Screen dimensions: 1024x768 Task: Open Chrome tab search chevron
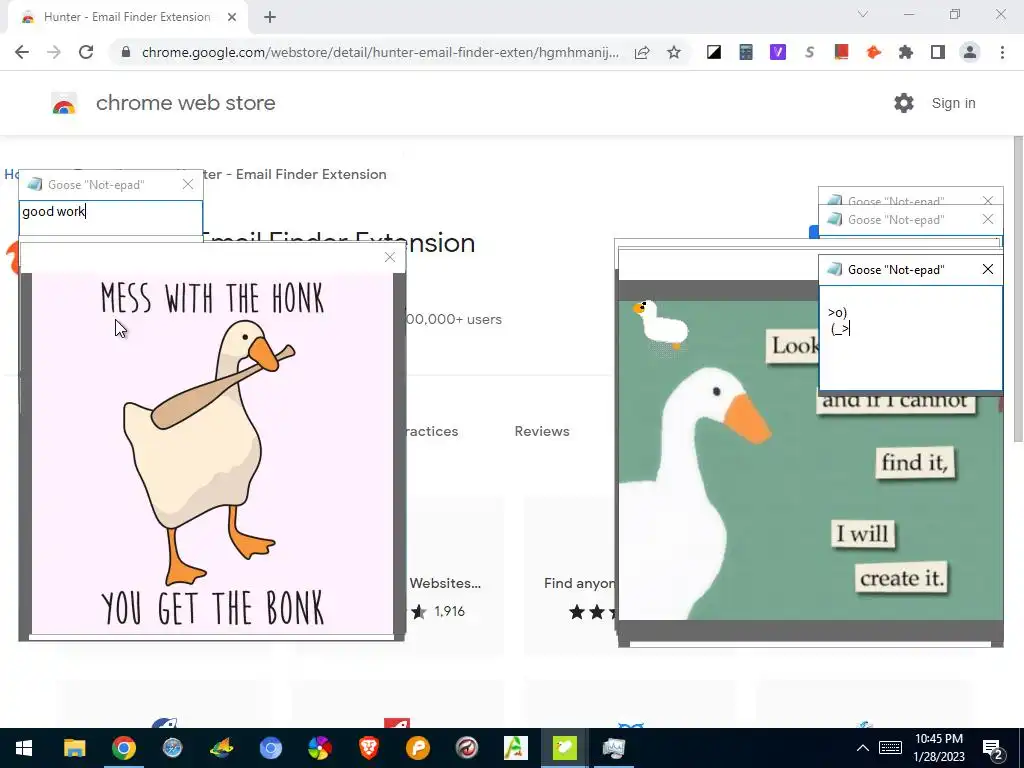click(863, 14)
